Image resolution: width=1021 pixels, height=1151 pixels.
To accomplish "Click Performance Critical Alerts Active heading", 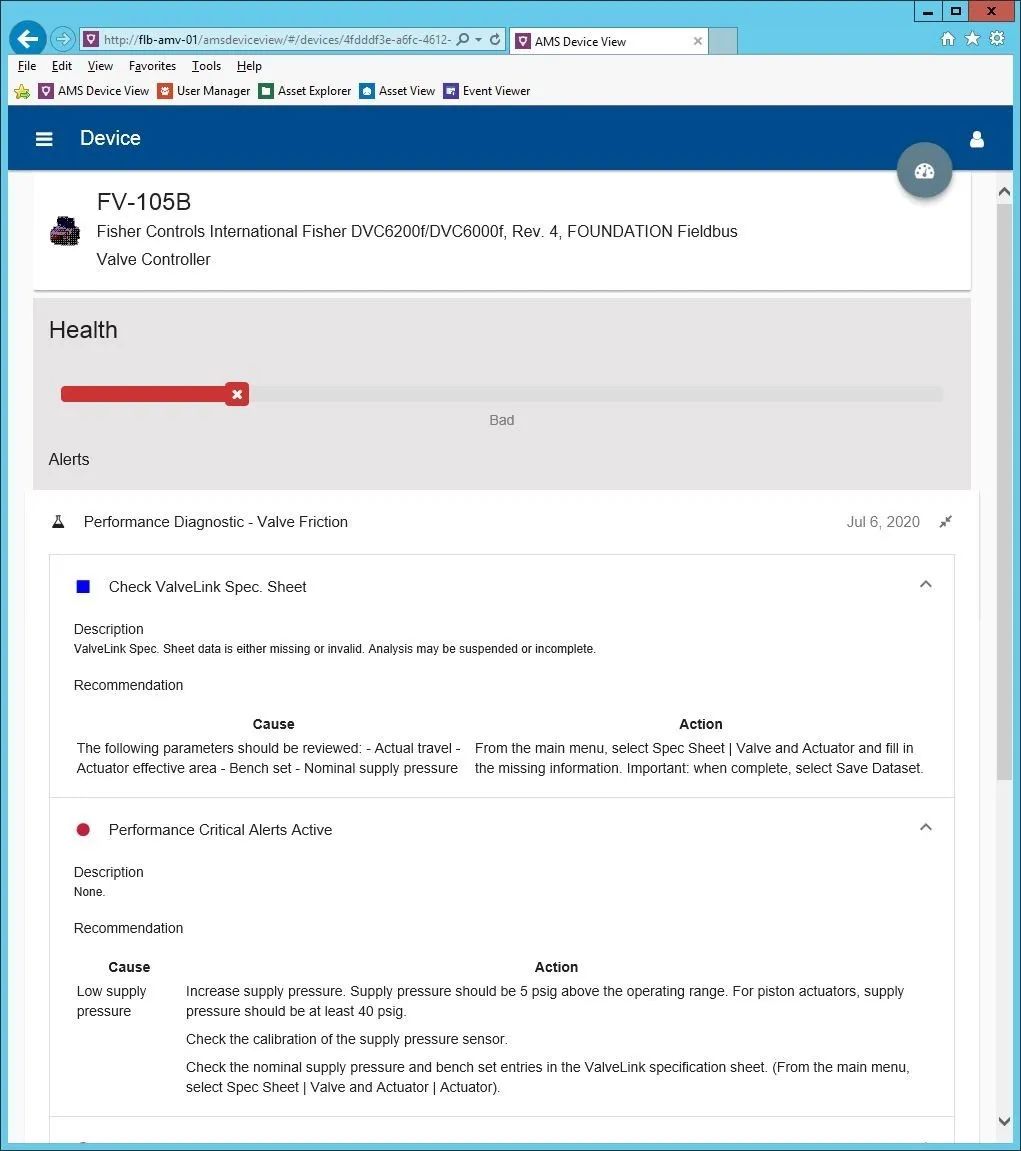I will [220, 829].
